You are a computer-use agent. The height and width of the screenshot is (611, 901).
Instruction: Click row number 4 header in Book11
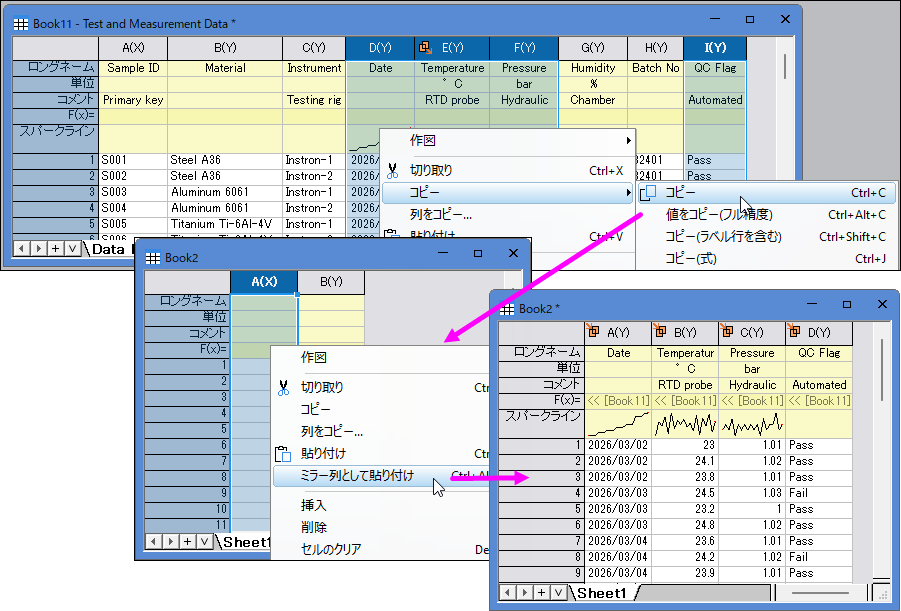[56, 208]
